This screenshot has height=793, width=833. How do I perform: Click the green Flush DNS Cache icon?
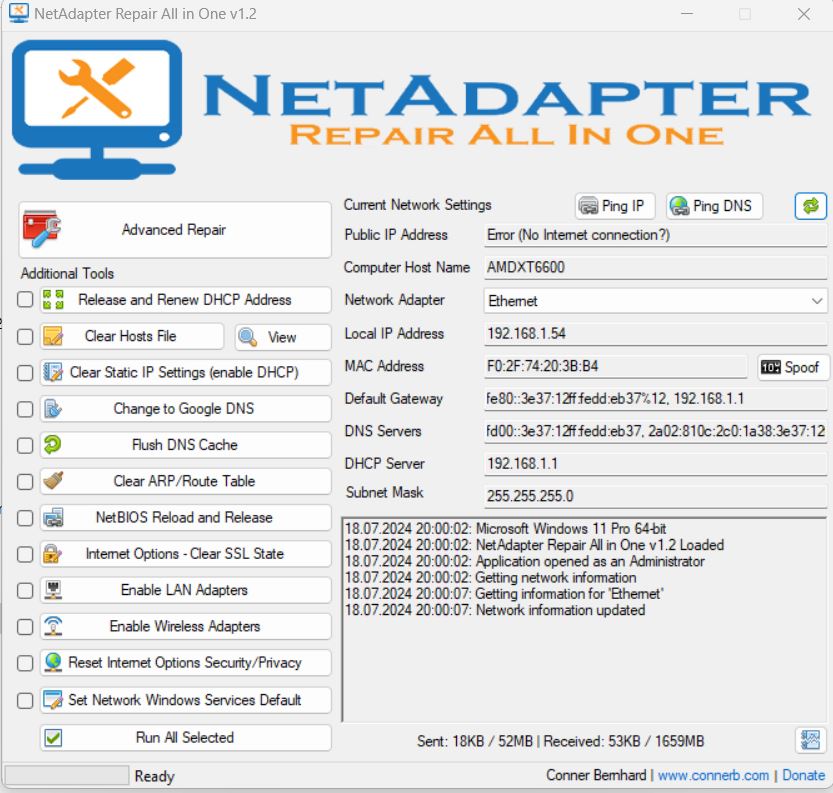(x=53, y=444)
